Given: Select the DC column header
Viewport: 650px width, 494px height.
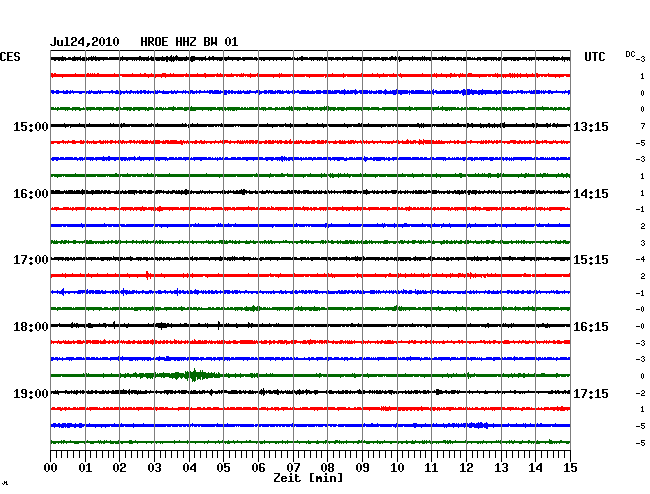Looking at the screenshot, I should click(x=630, y=54).
